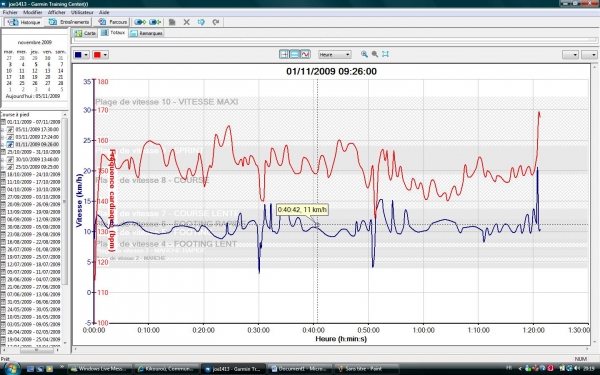Image resolution: width=600 pixels, height=375 pixels.
Task: Select week 04/10/2009 - 10/10/2009
Action: [34, 189]
